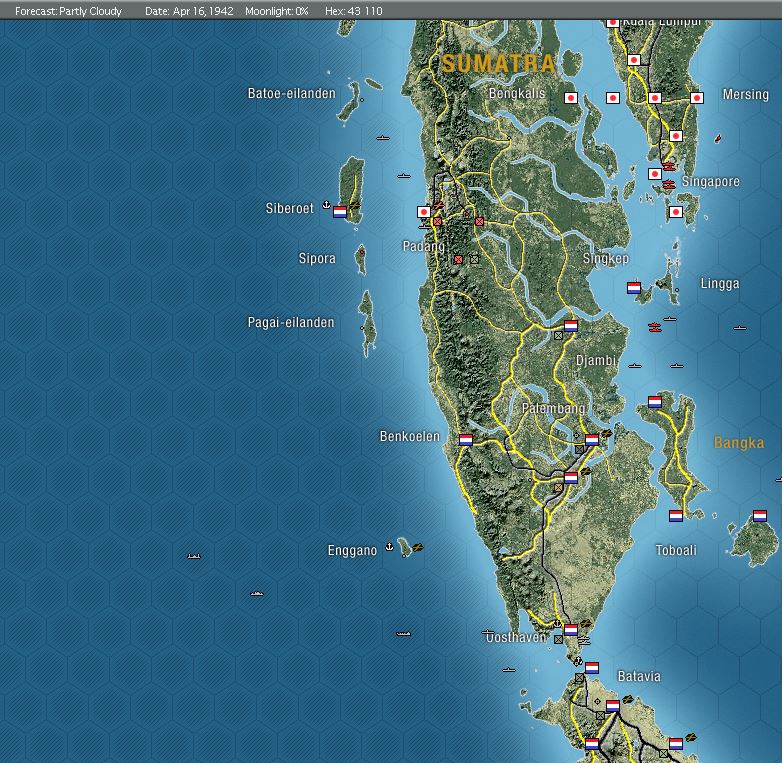This screenshot has height=763, width=782.
Task: Select the ship task force west of Enggano
Action: click(x=194, y=556)
